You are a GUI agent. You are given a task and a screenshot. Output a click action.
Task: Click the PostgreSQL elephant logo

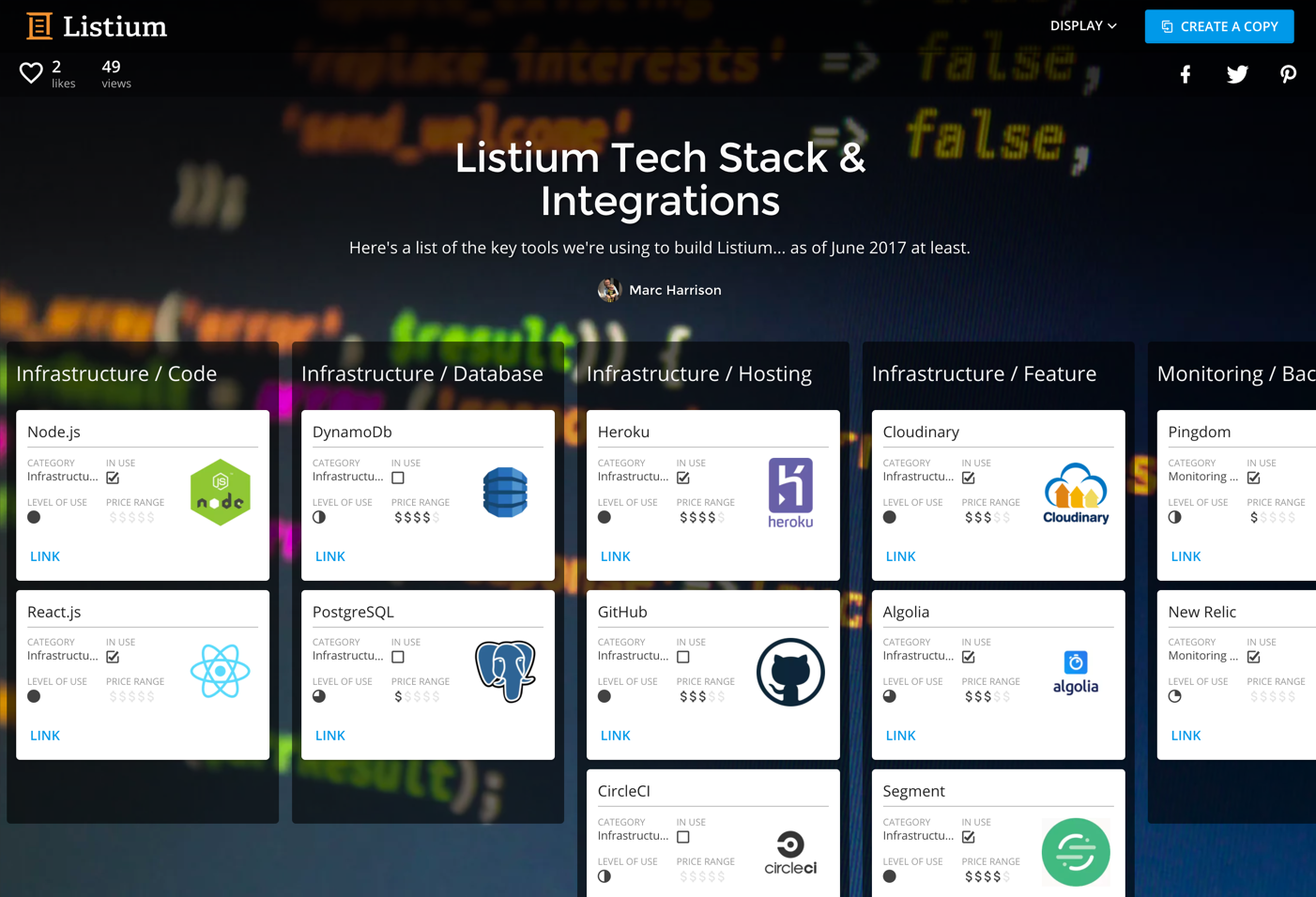coord(505,671)
